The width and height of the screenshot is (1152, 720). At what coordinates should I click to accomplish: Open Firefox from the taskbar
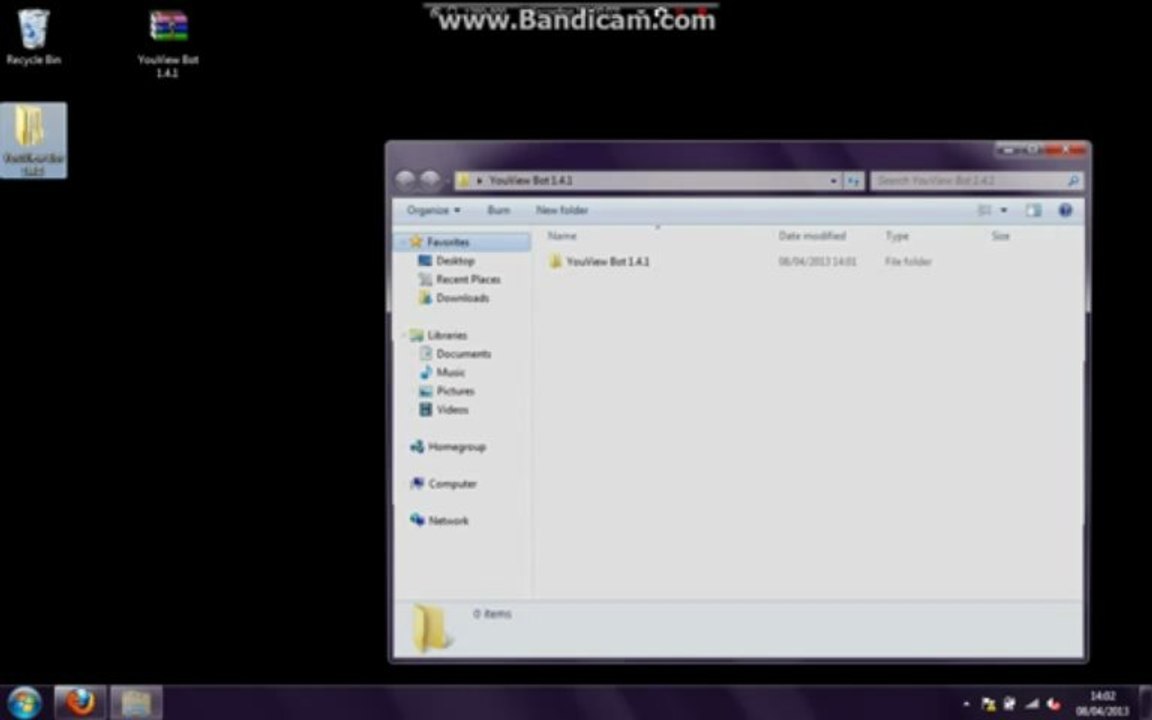coord(80,702)
